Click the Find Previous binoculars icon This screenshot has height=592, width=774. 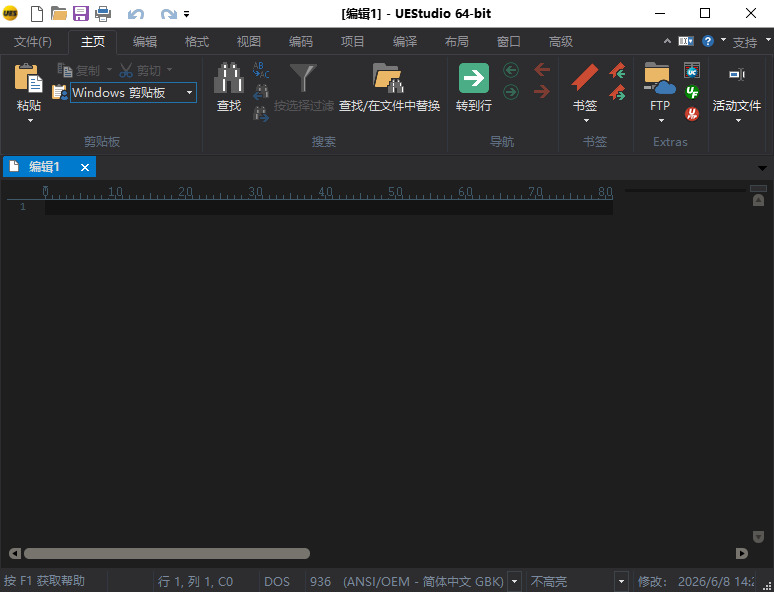(x=261, y=92)
